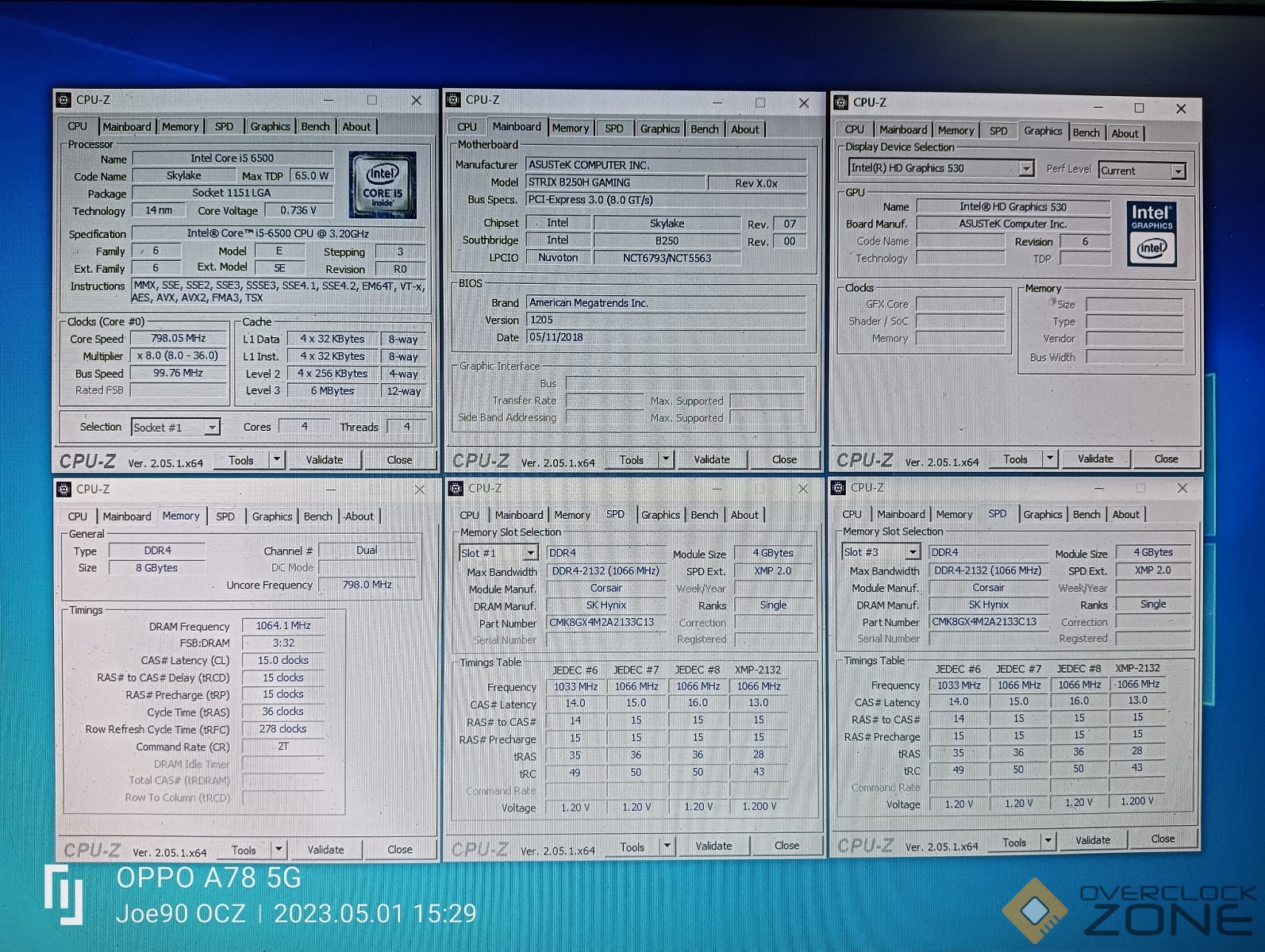
Task: Click the Tools button in the Display Device Selection window
Action: pos(1015,459)
